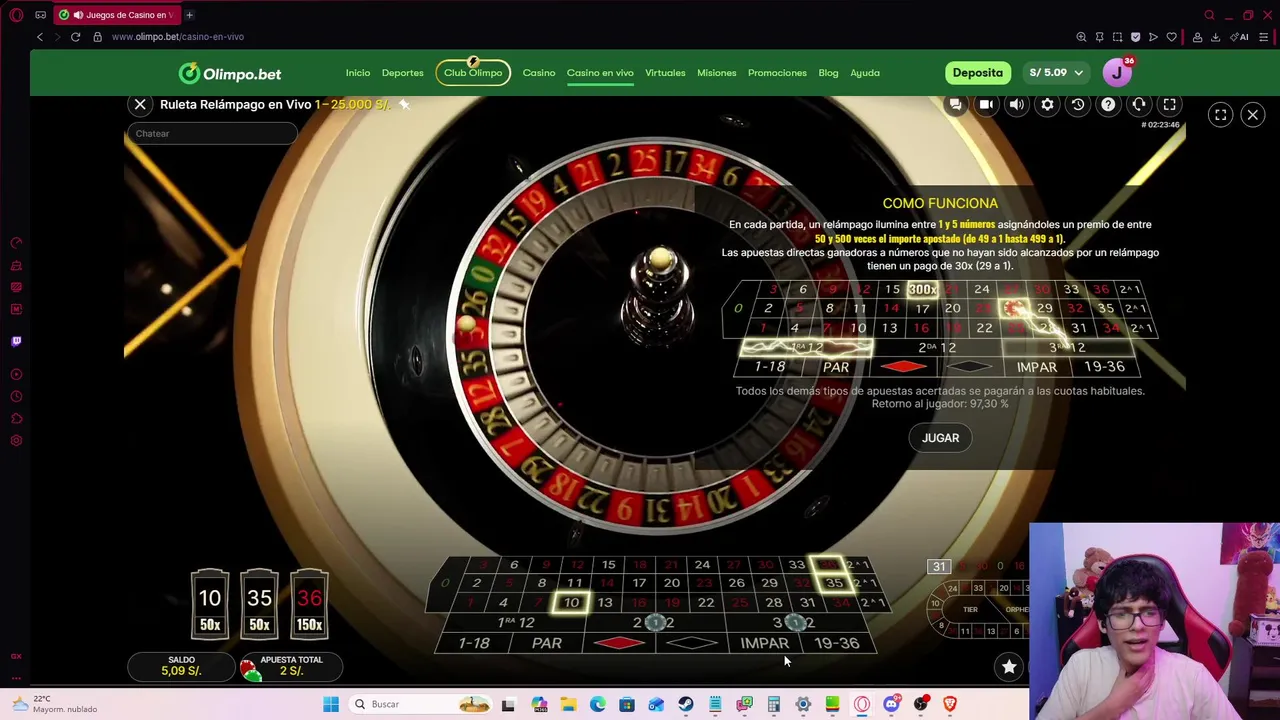Viewport: 1280px width, 720px height.
Task: Click the Olimpo.bet logo
Action: (x=230, y=73)
